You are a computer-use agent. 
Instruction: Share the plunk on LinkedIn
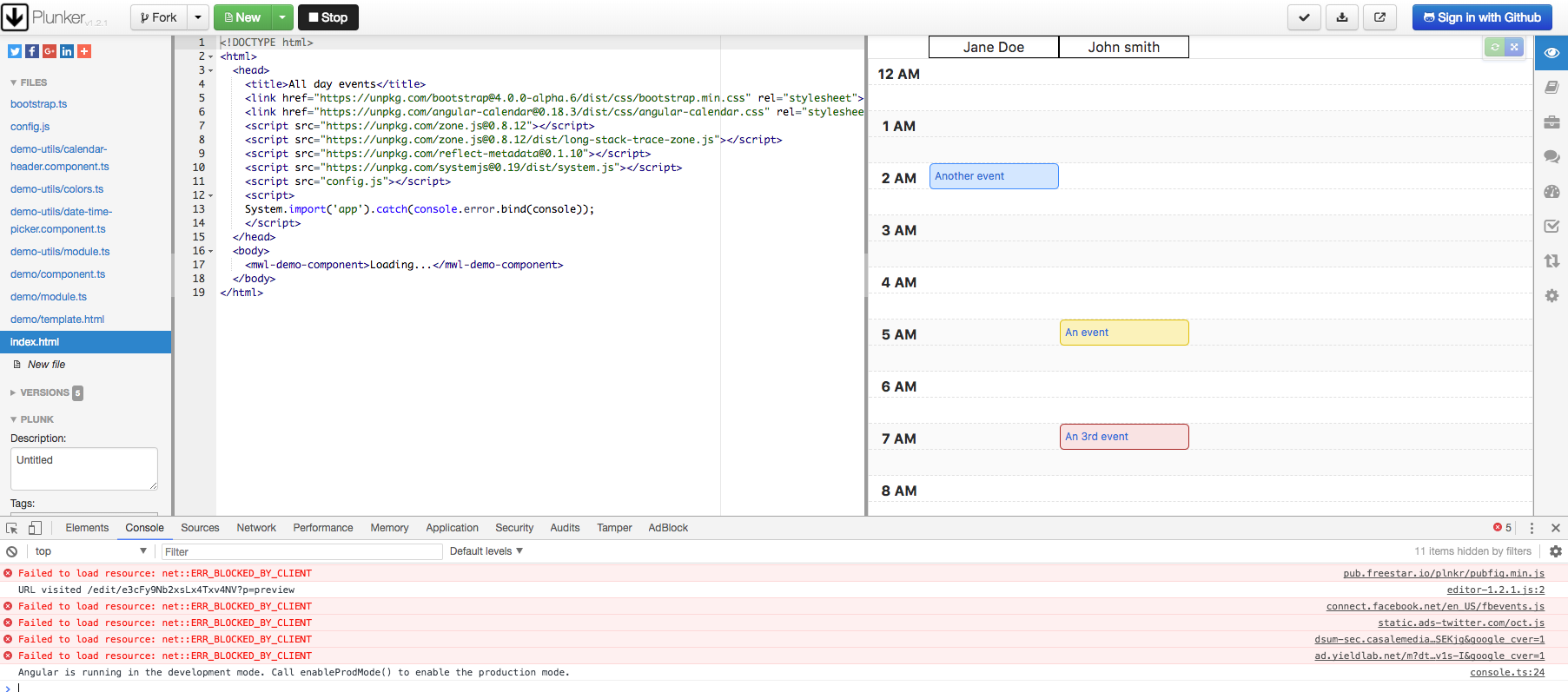67,51
